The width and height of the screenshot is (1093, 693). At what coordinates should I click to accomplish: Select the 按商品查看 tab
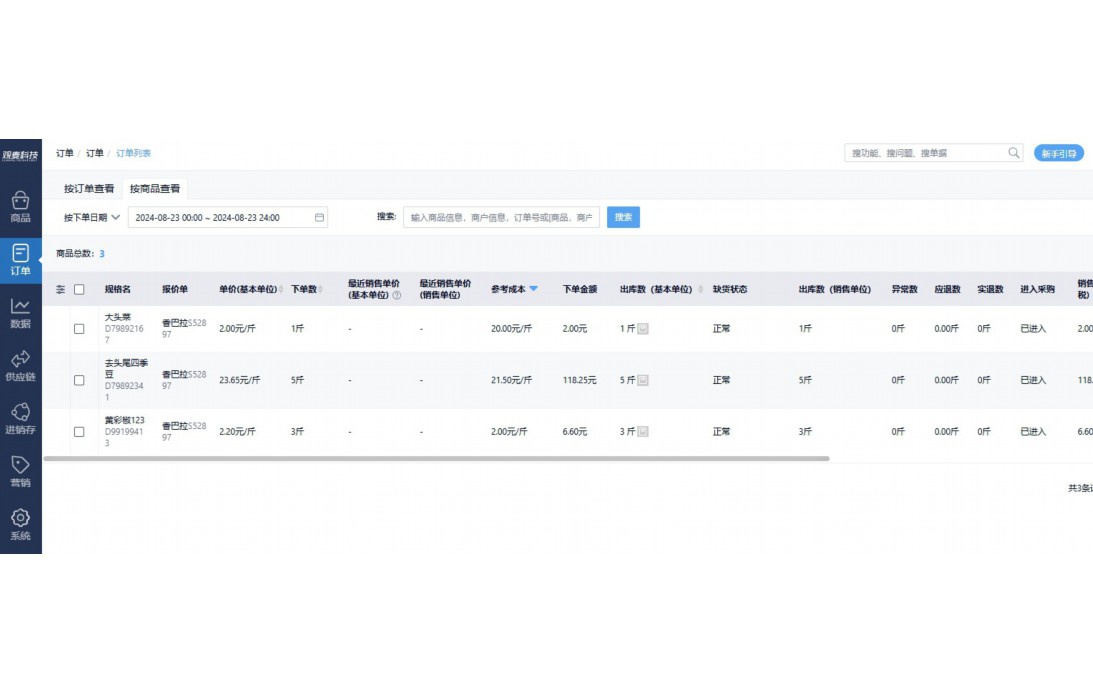pyautogui.click(x=154, y=188)
